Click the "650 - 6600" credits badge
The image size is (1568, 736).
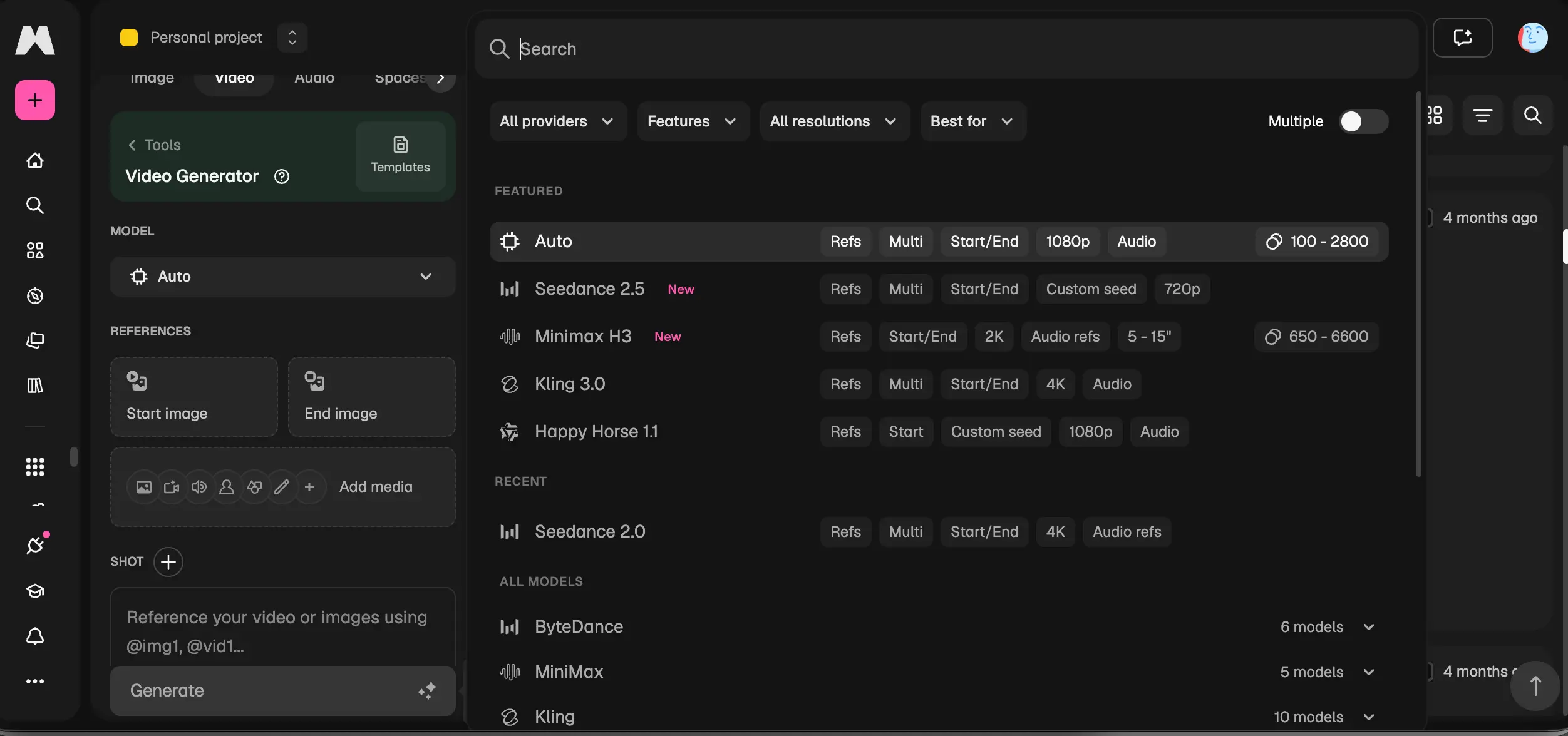point(1317,337)
